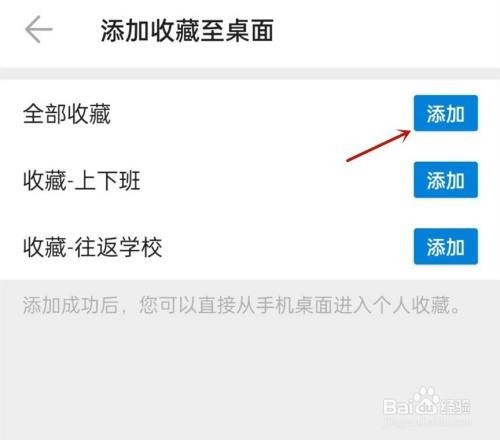Click 添加 button next to 全部收藏
Viewport: 500px width, 440px height.
[x=446, y=113]
